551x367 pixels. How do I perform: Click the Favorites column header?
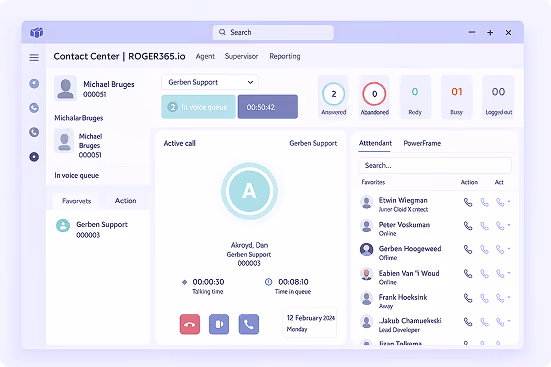pyautogui.click(x=373, y=182)
